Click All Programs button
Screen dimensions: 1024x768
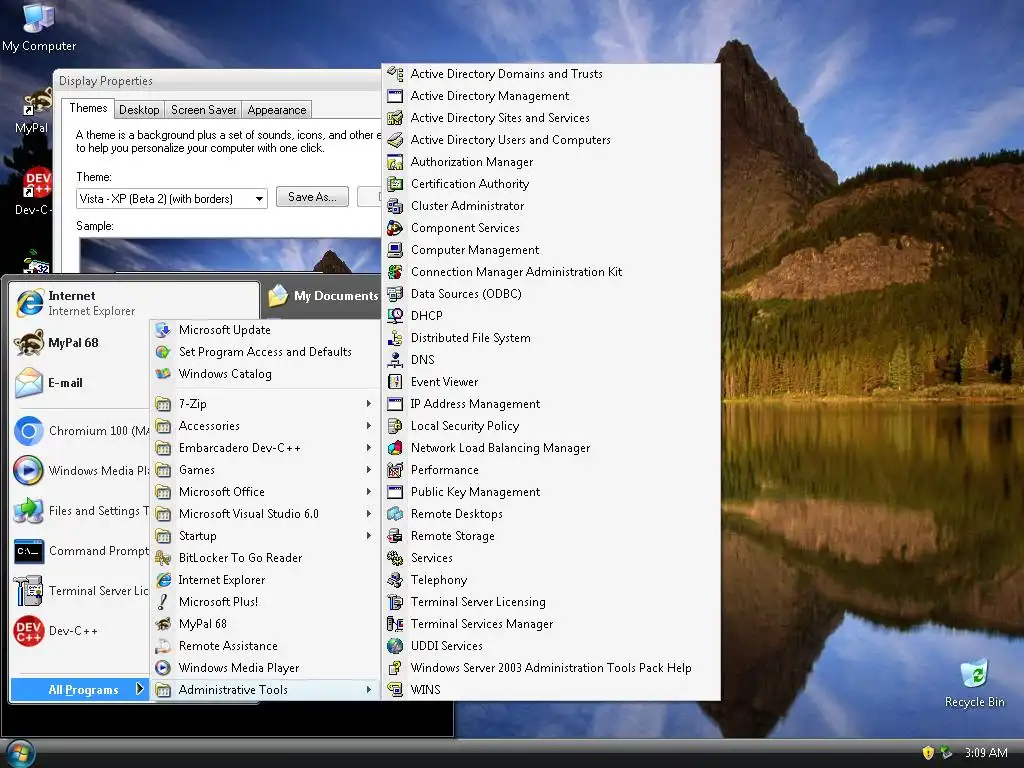79,690
